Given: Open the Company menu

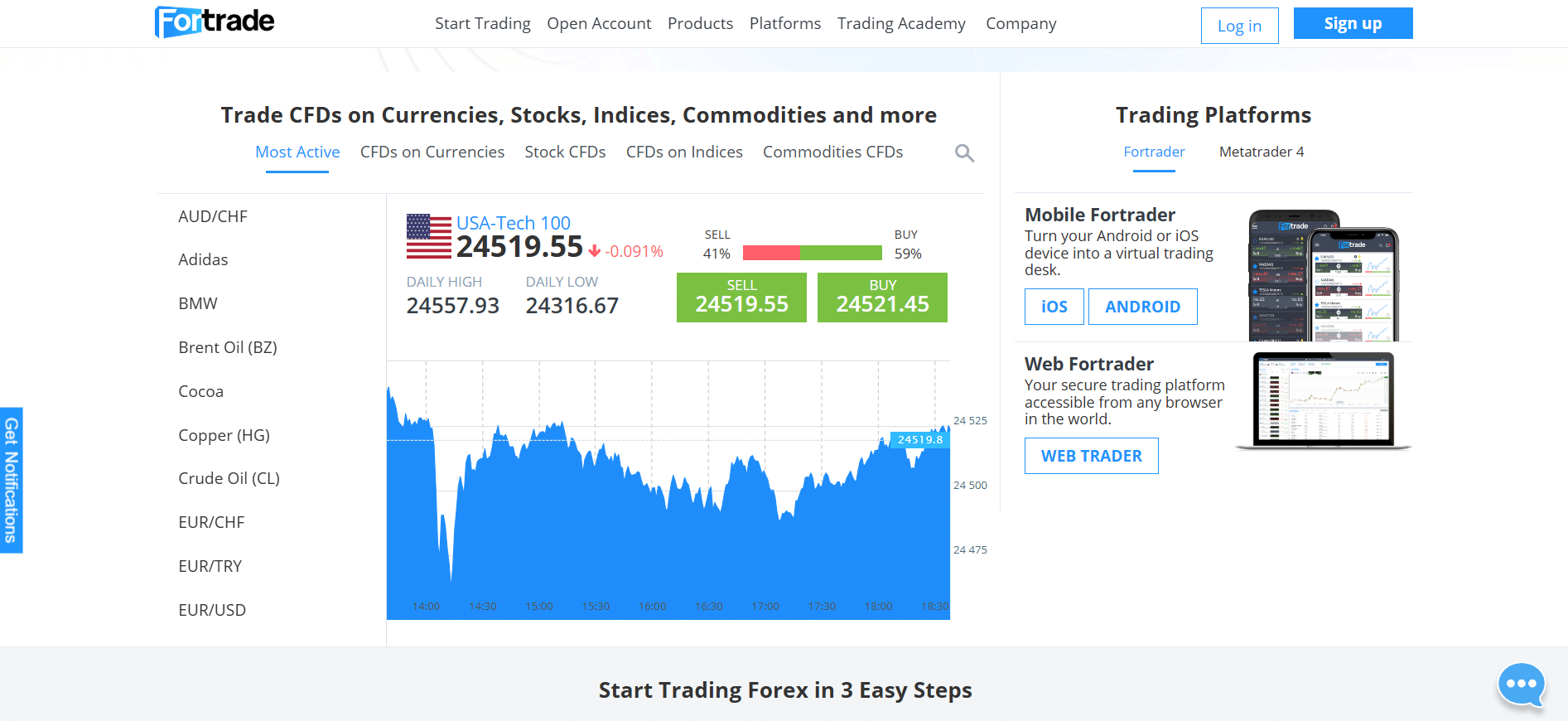Looking at the screenshot, I should 1021,23.
